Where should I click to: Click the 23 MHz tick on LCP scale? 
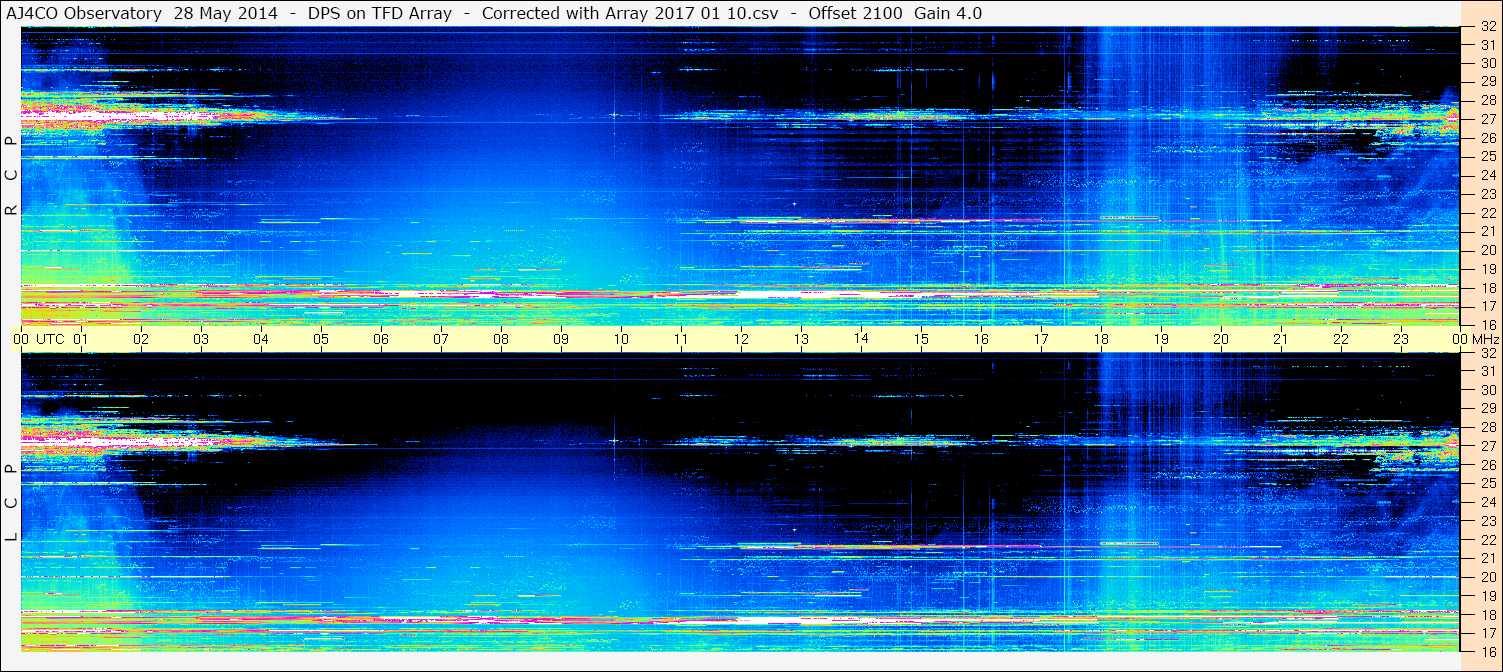[x=1487, y=521]
